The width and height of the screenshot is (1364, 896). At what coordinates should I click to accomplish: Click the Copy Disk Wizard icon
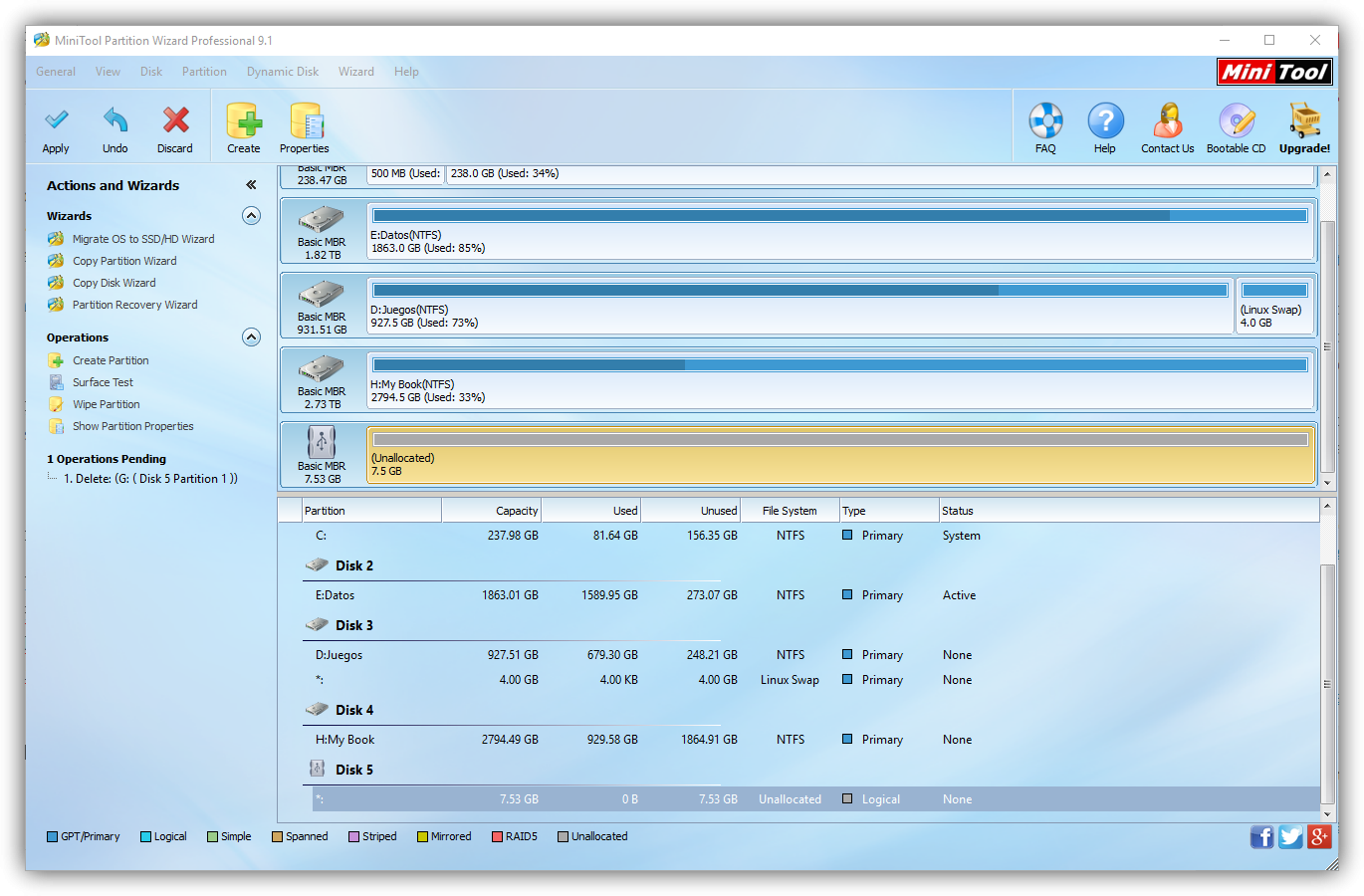tap(56, 283)
